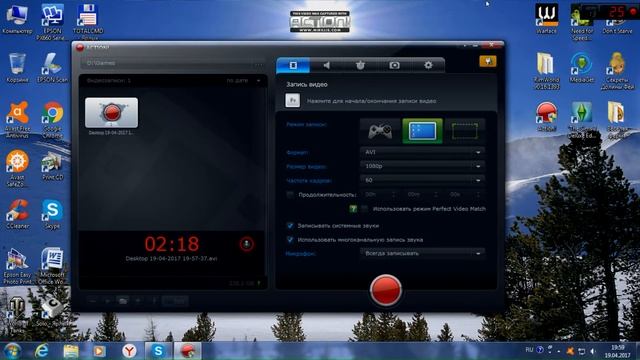Open the EPSON Scan desktop icon

[52, 68]
